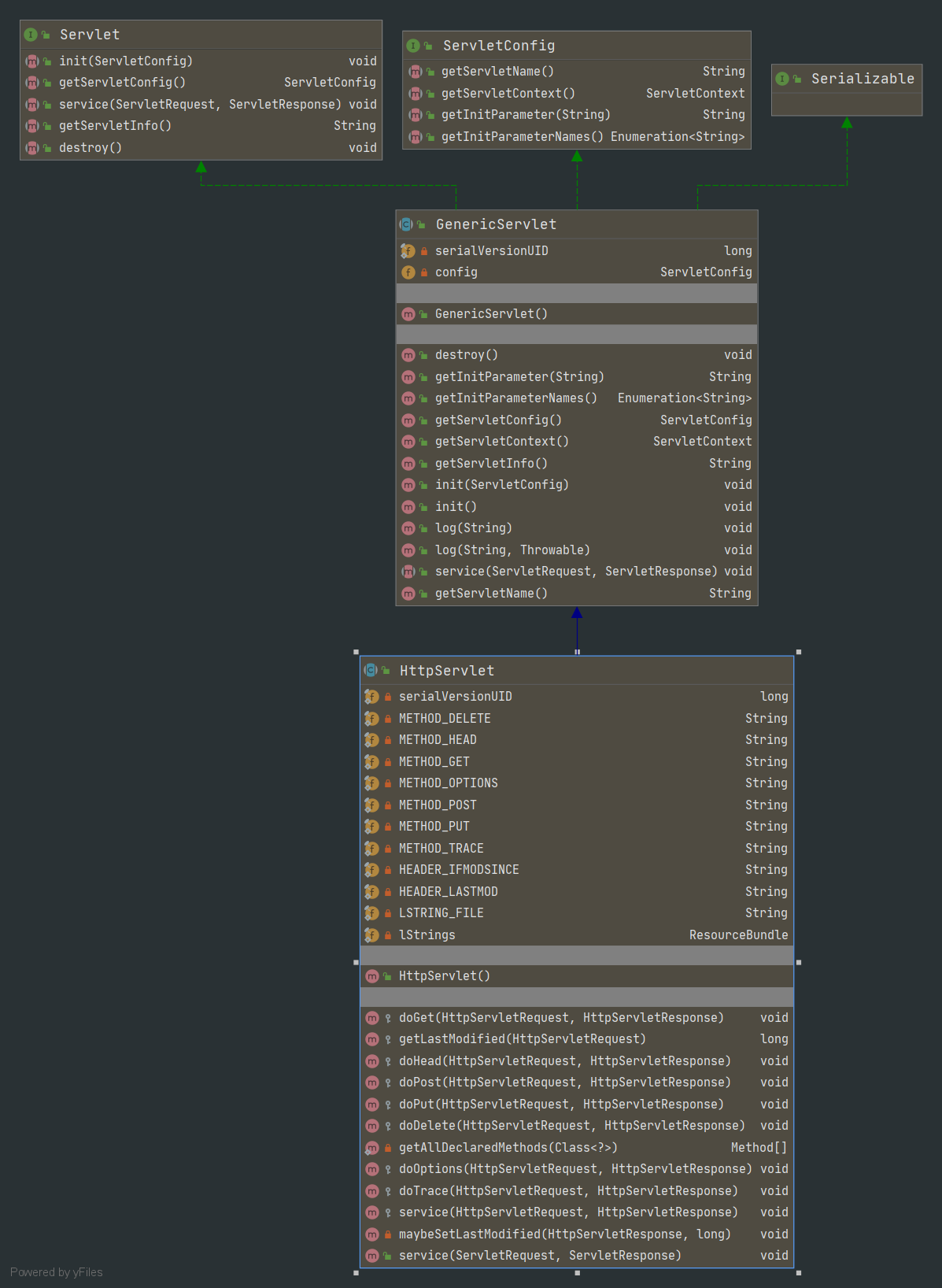The image size is (942, 1288).
Task: Select HEADER_IFMODSINCE field row
Action: [577, 870]
